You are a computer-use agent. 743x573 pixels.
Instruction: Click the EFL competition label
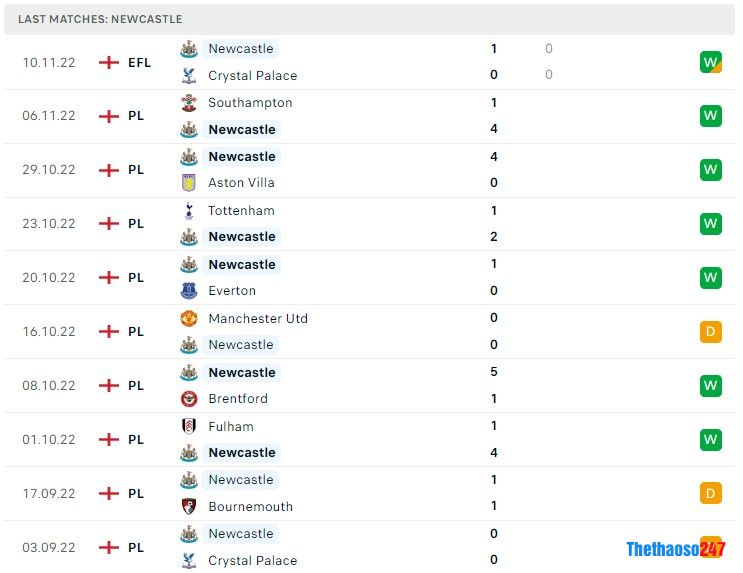(140, 62)
